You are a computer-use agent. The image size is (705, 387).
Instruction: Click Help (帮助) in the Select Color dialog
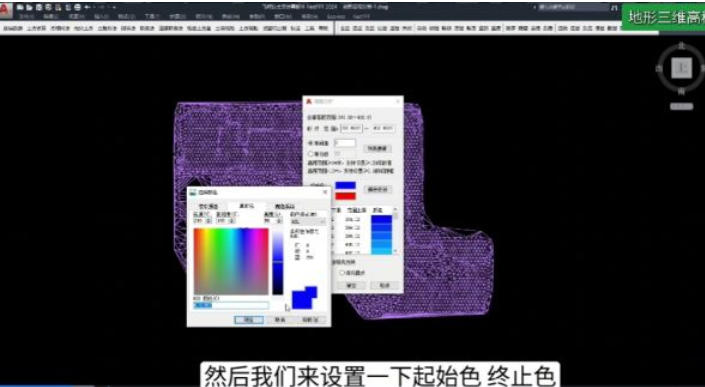pos(310,320)
